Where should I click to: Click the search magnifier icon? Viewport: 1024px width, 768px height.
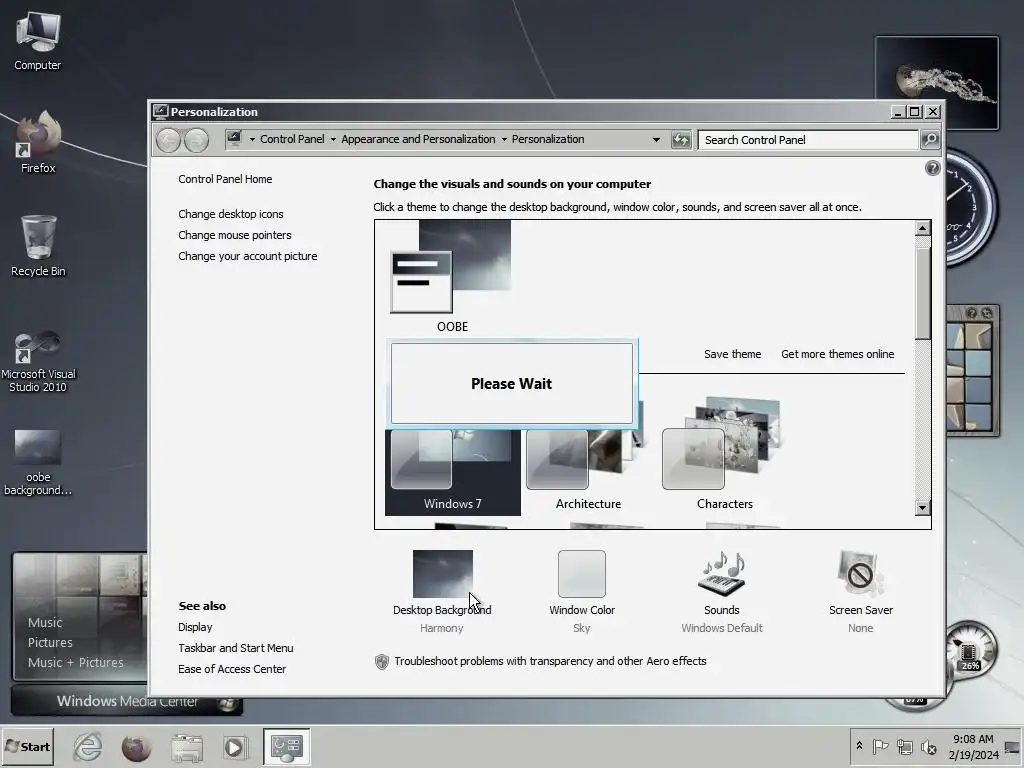point(930,140)
